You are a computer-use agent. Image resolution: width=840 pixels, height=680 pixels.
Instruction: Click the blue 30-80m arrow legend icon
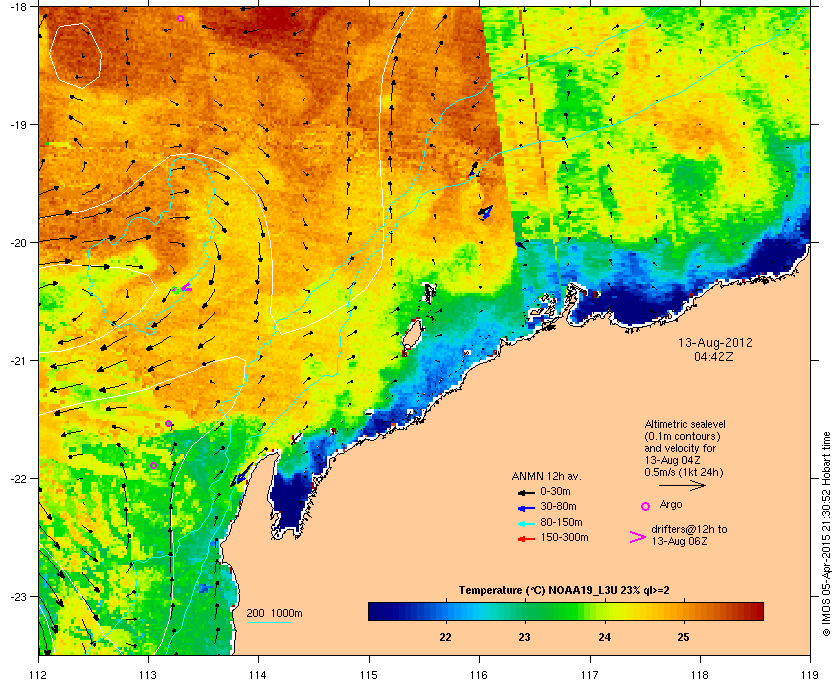527,507
